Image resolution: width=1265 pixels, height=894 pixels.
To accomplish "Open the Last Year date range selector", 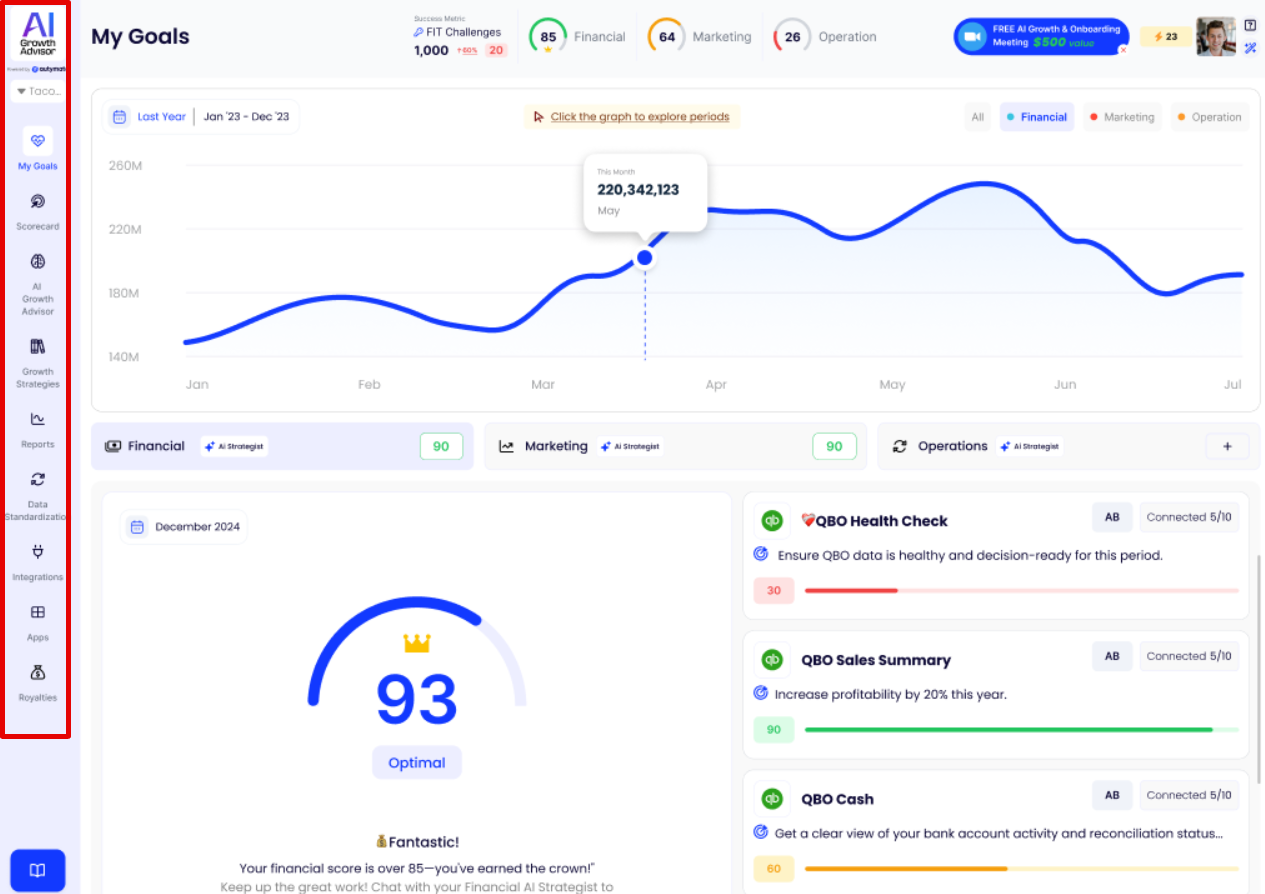I will click(161, 117).
